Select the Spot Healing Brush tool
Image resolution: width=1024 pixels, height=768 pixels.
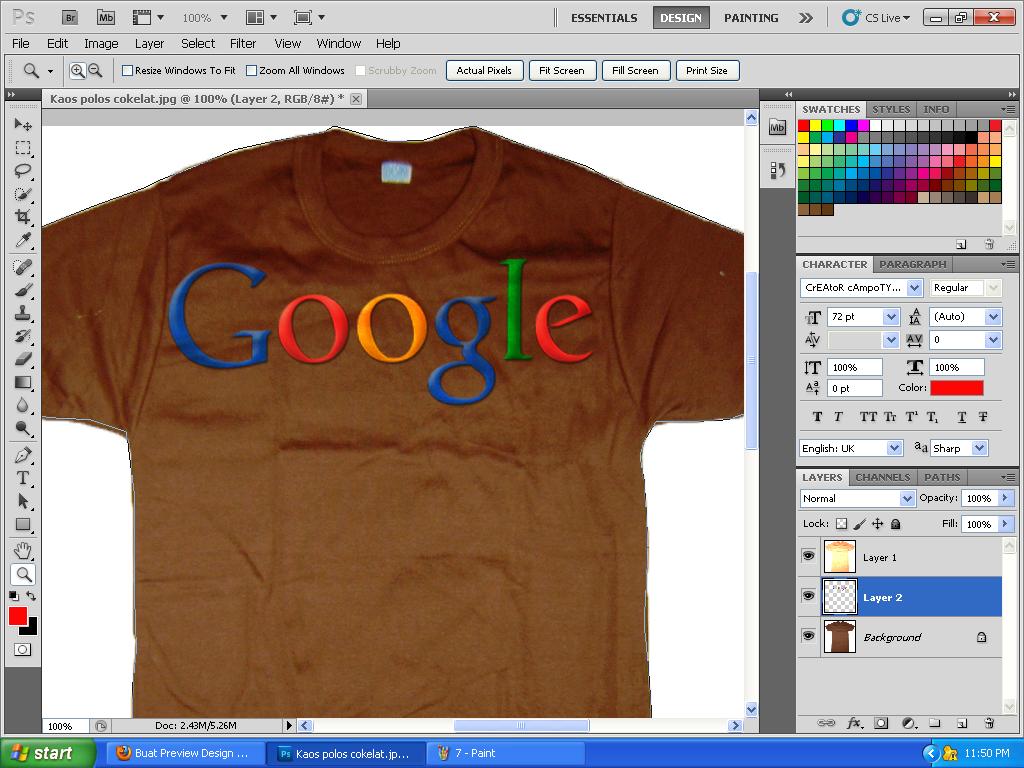pos(23,266)
